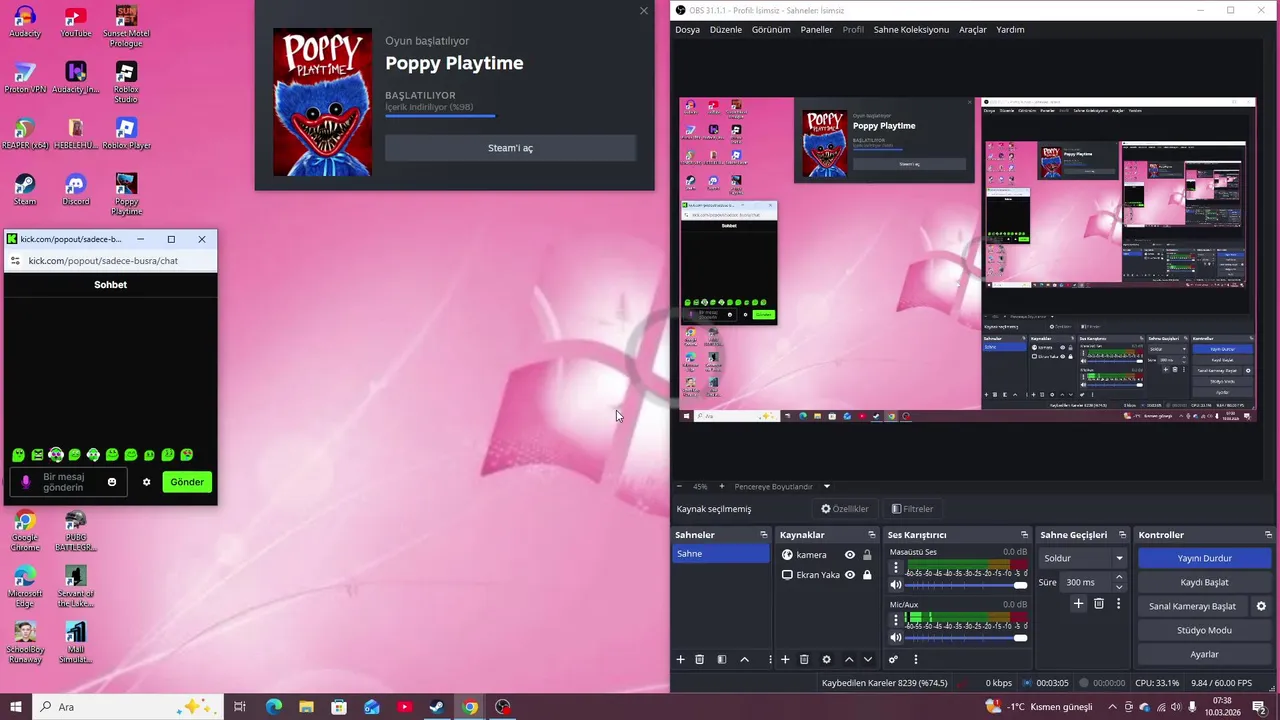Open emoji picker in Kick message box
This screenshot has height=720, width=1280.
coord(112,482)
